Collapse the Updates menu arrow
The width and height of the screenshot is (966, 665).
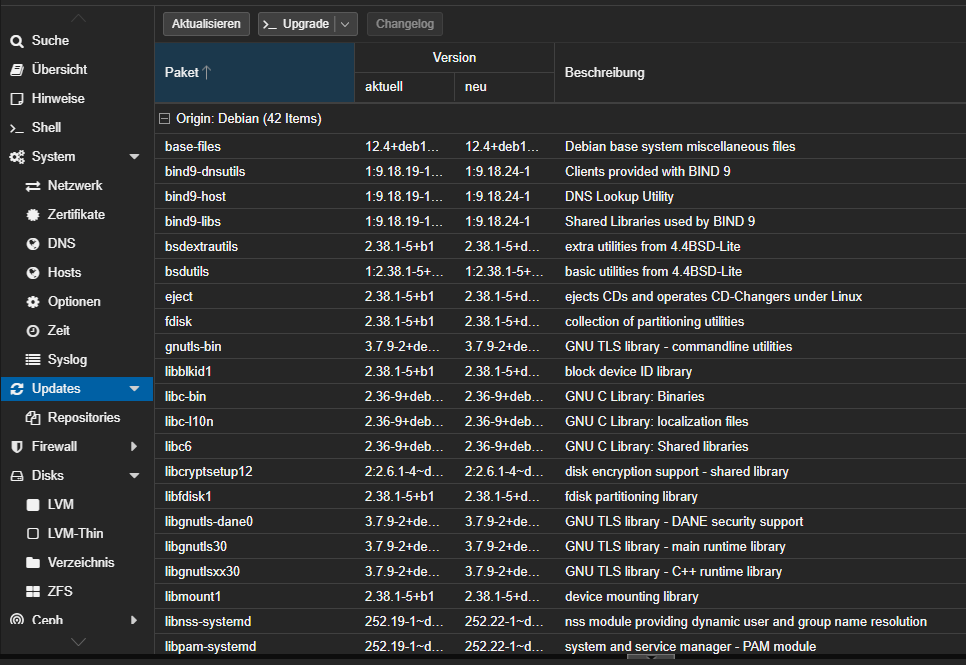tap(134, 389)
